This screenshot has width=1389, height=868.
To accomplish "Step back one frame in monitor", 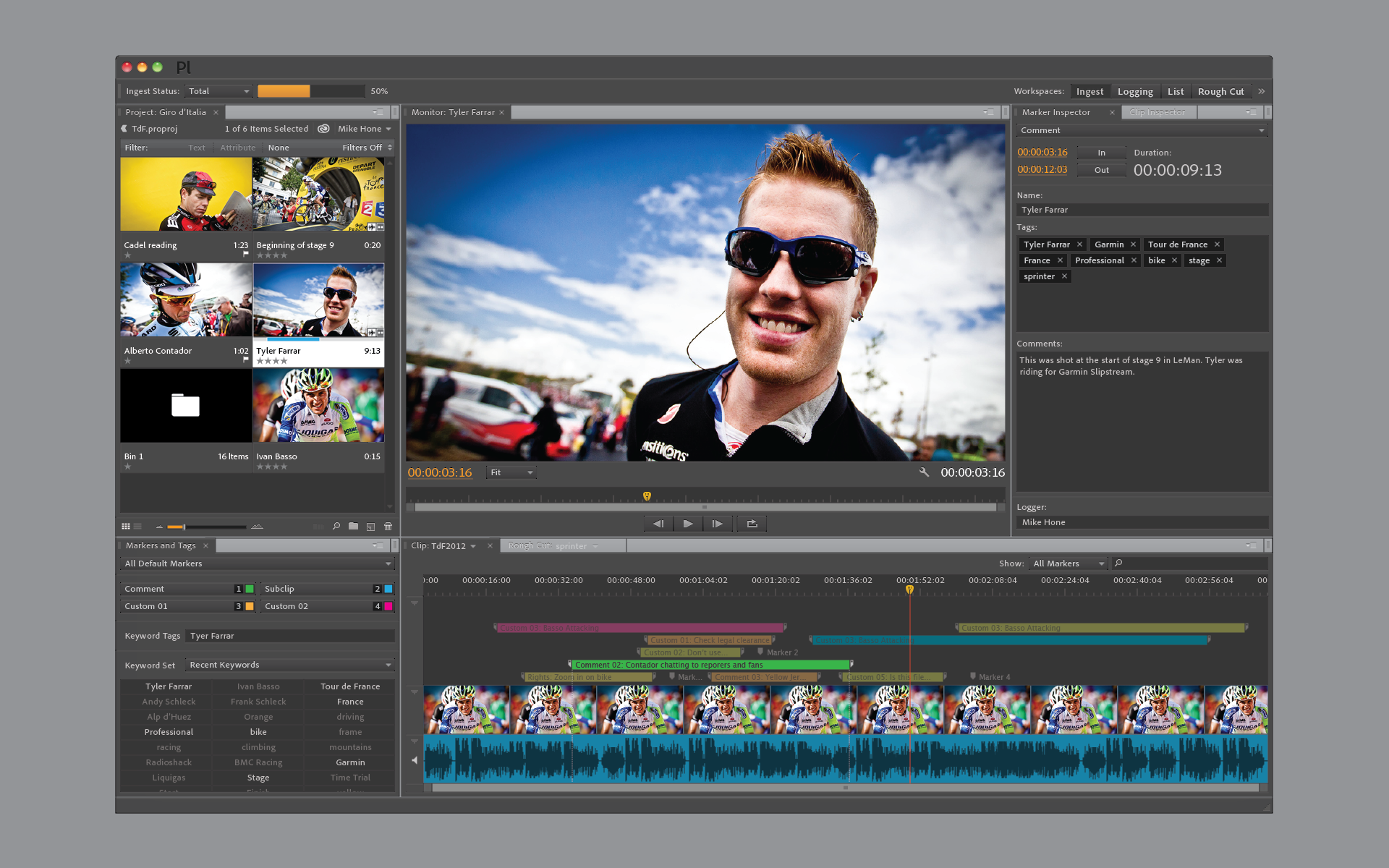I will tap(658, 524).
